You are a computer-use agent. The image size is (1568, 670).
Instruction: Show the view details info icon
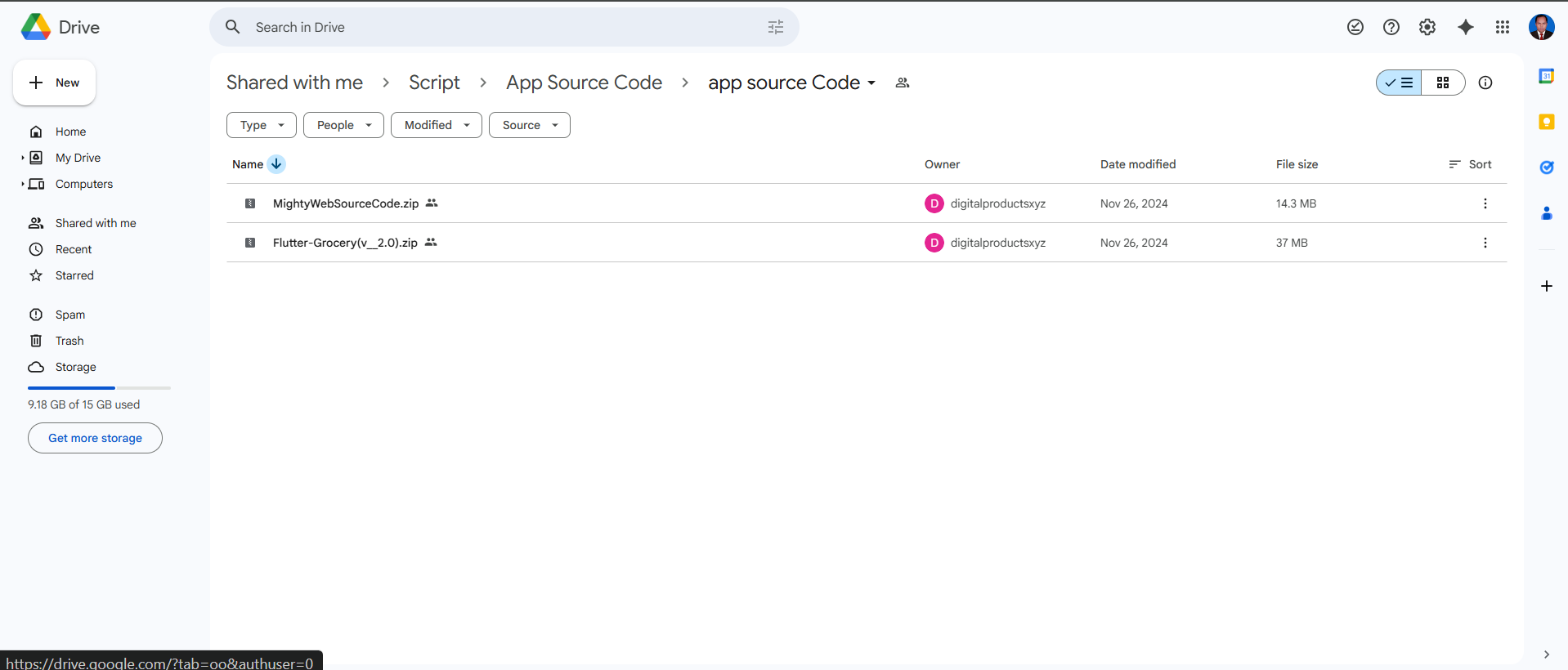click(x=1485, y=83)
